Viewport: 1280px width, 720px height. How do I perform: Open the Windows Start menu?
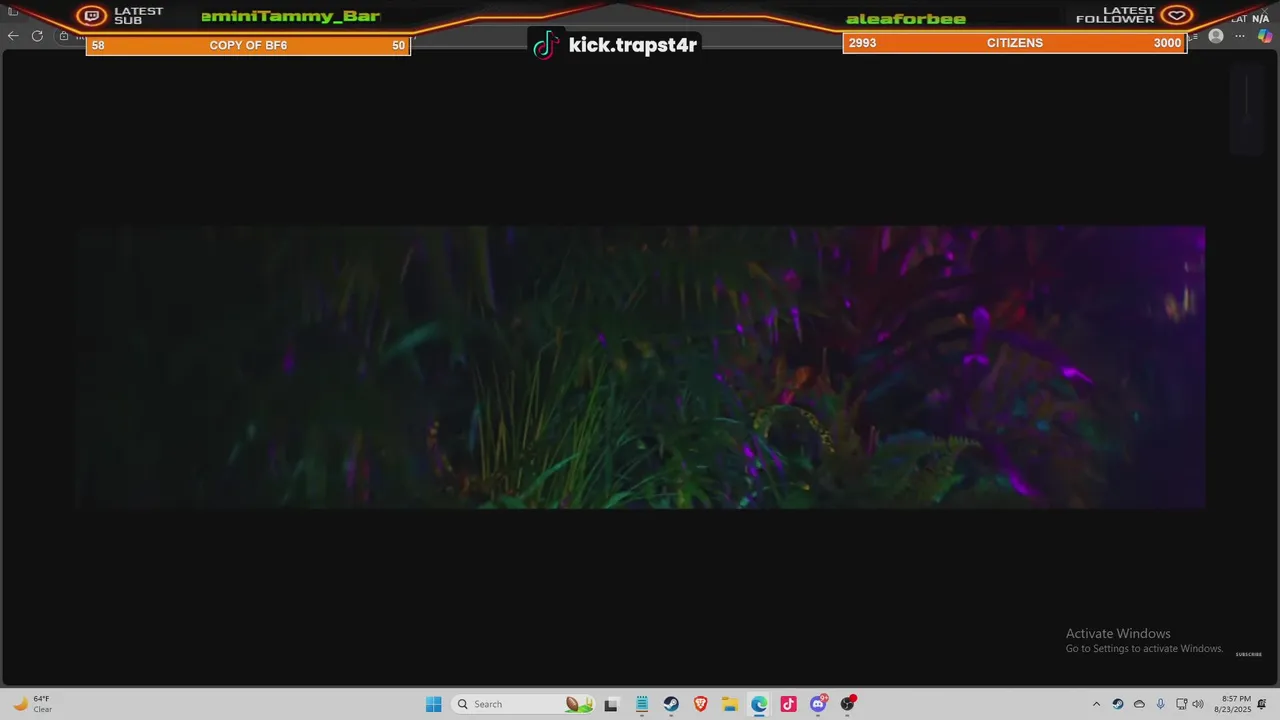(433, 704)
